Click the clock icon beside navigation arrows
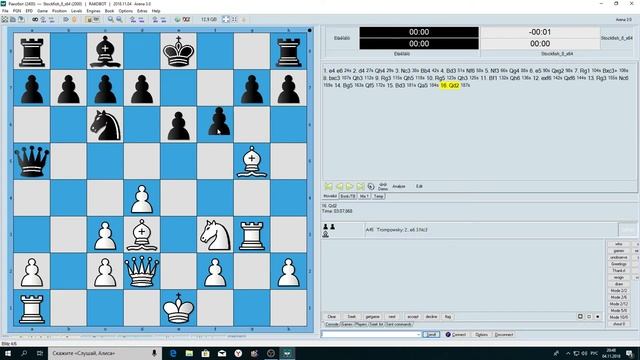Screen dimensions: 640x360 click(371, 186)
